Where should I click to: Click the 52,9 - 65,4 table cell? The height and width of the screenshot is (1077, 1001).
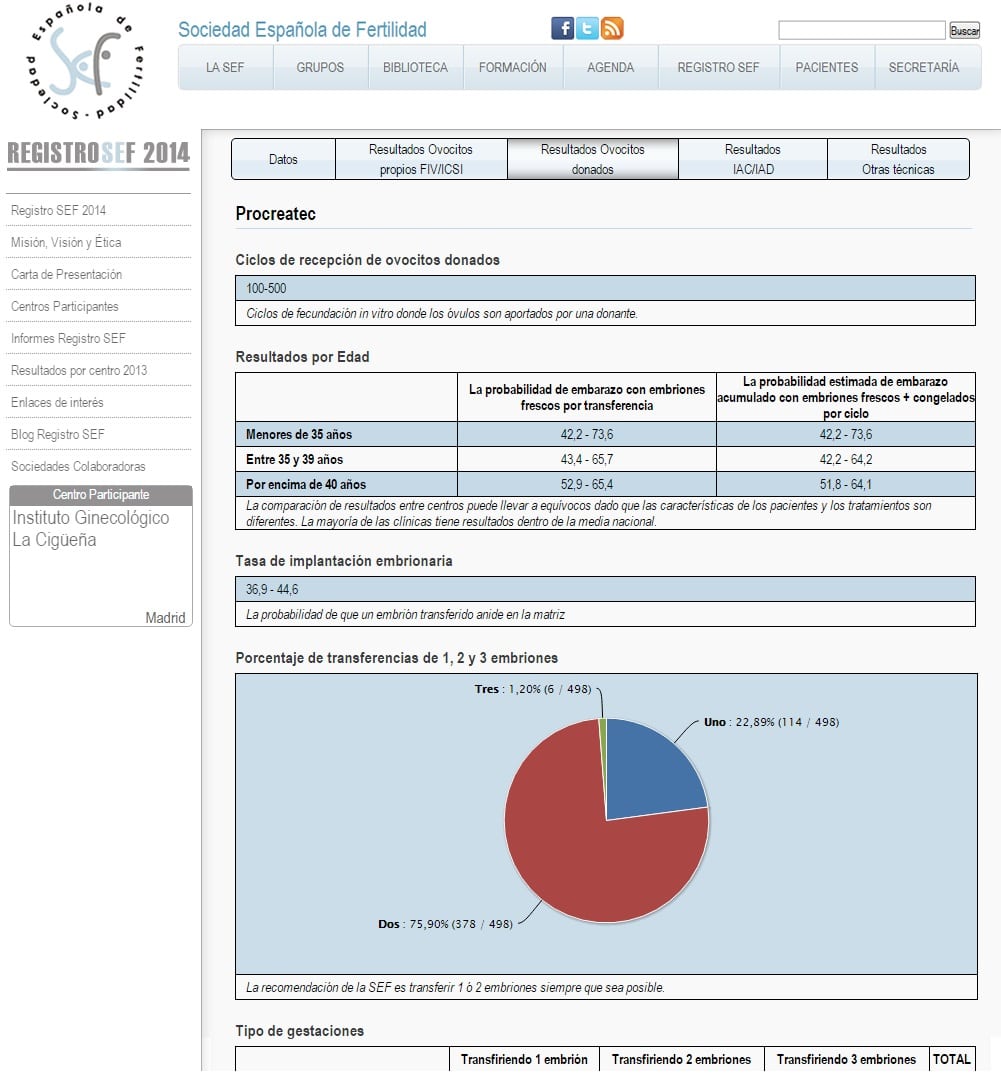tap(587, 484)
